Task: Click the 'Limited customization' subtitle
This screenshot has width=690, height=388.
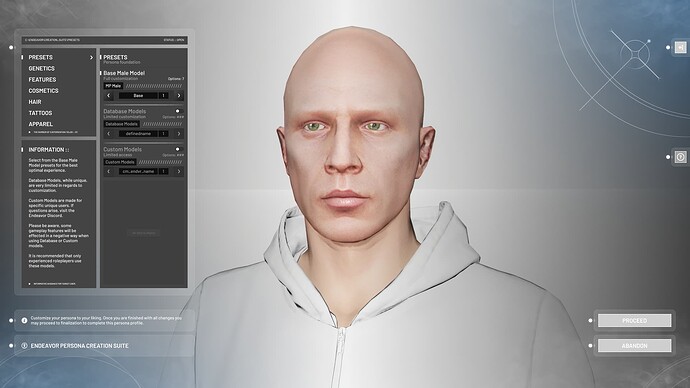Action: tap(124, 117)
